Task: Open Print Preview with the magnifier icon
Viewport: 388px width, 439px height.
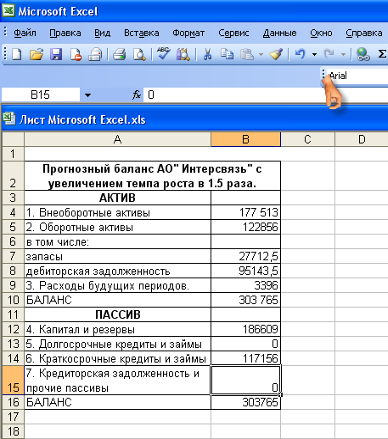Action: click(x=139, y=54)
